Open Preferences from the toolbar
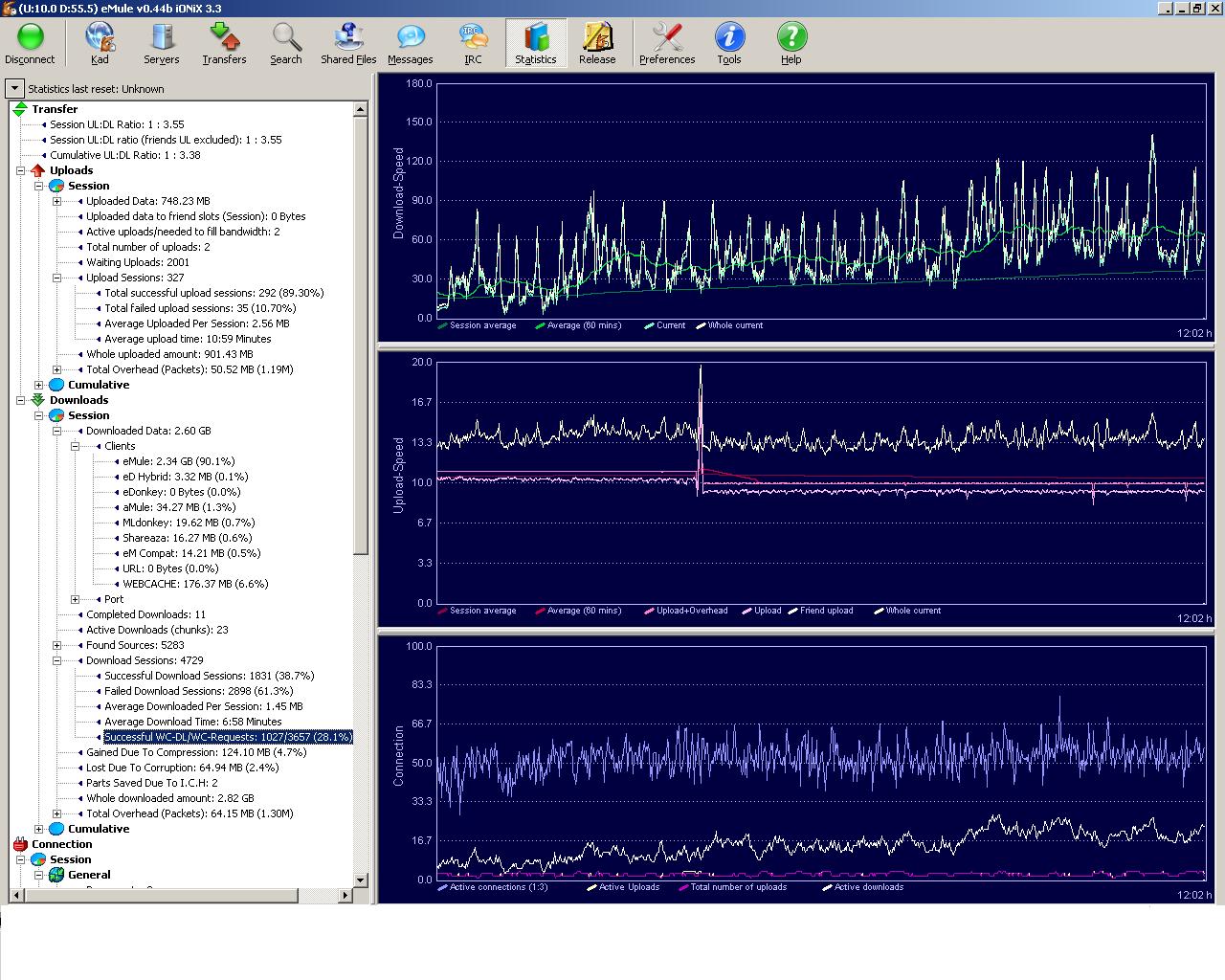The width and height of the screenshot is (1225, 980). (x=667, y=44)
